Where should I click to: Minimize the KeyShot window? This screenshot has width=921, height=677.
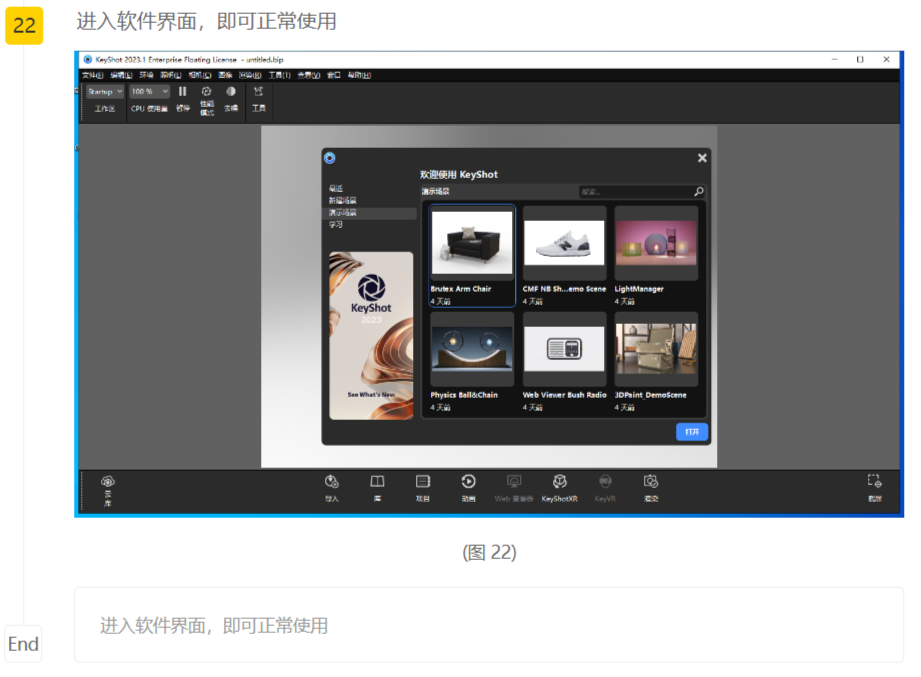[x=834, y=59]
